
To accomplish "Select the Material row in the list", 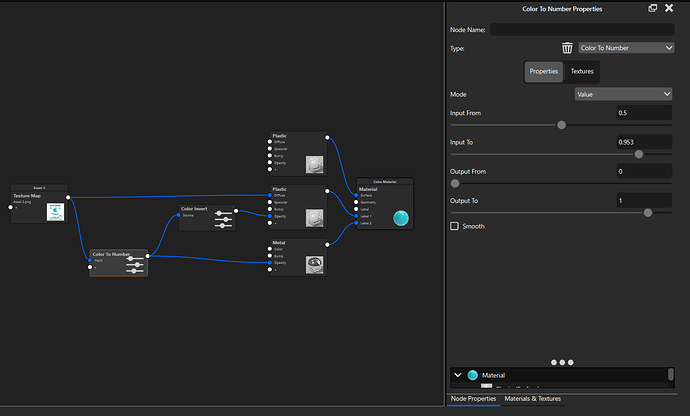I will (559, 375).
